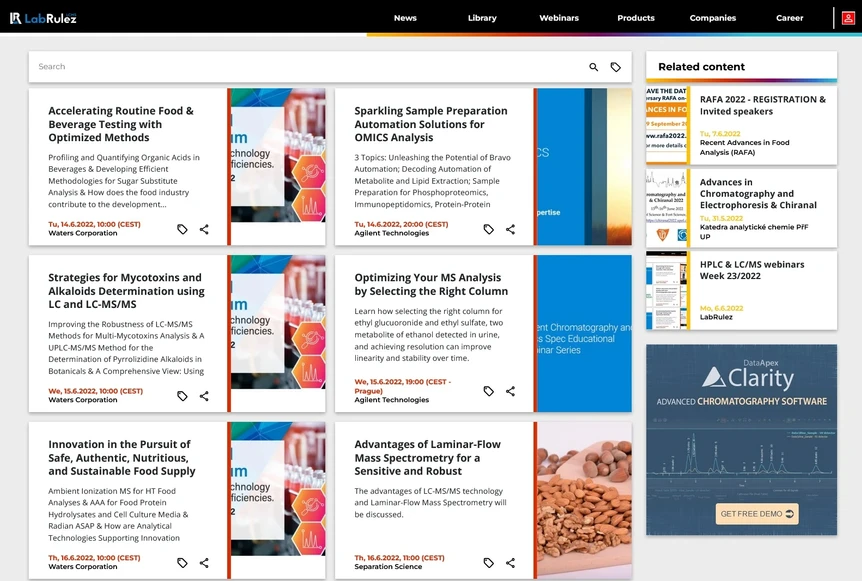Share the Advantages of Laminar-Flow webinar
This screenshot has width=862, height=581.
click(x=510, y=562)
